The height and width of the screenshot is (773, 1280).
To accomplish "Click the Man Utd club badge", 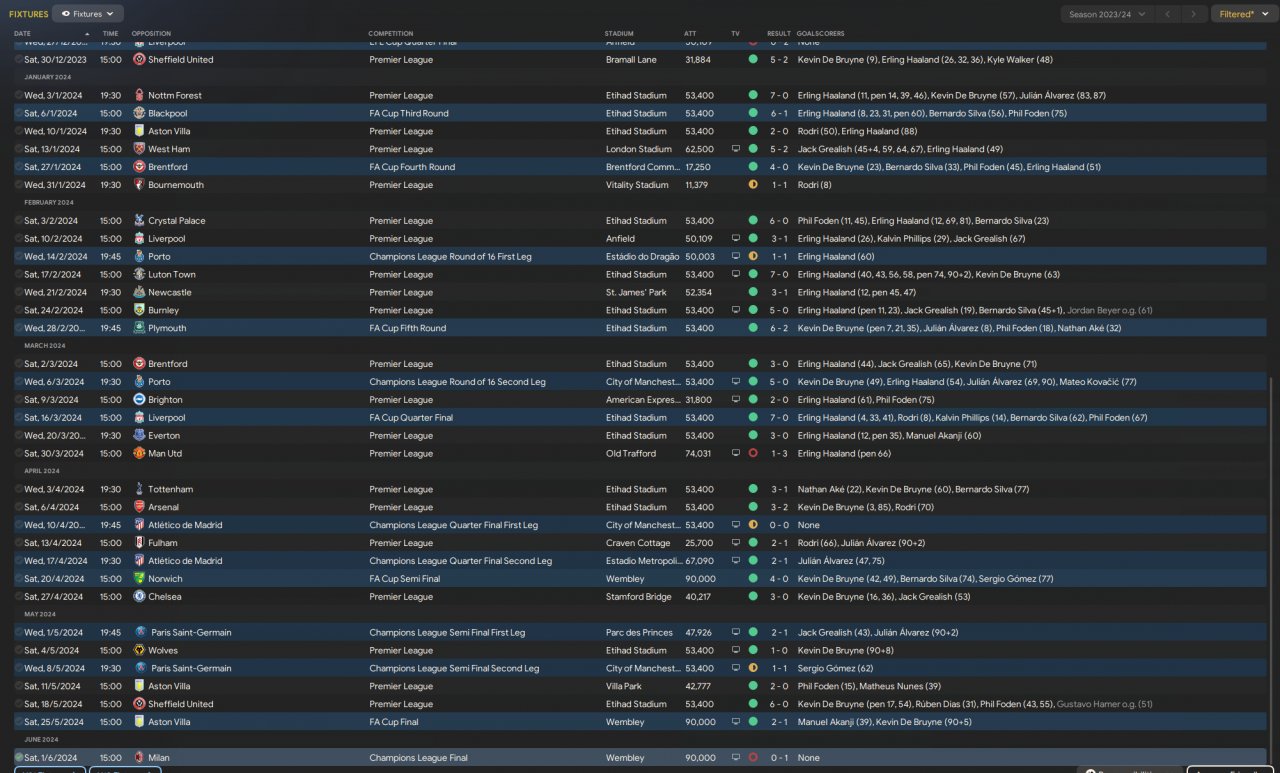I will pyautogui.click(x=139, y=454).
